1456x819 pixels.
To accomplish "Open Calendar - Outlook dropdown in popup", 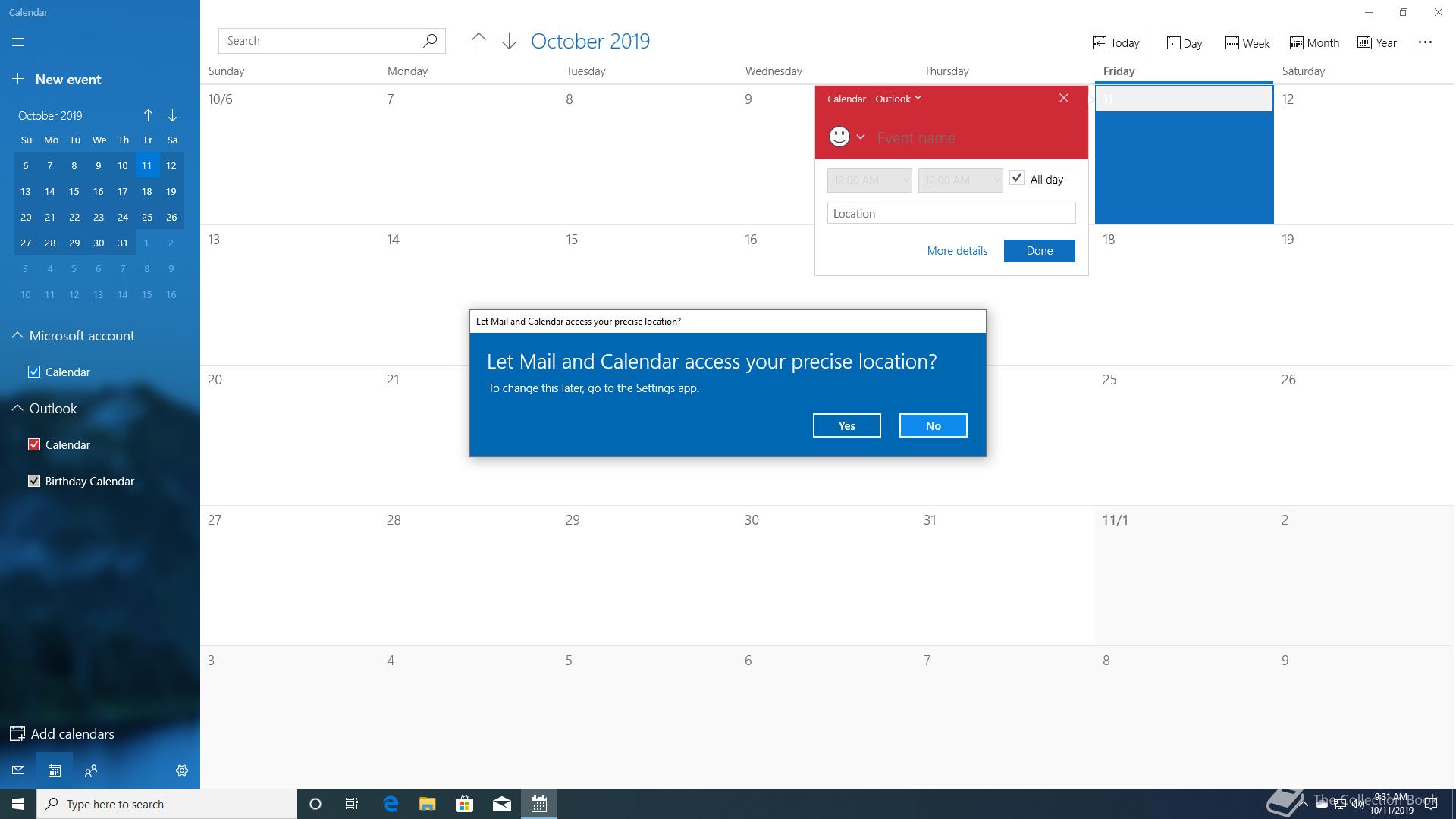I will tap(874, 99).
